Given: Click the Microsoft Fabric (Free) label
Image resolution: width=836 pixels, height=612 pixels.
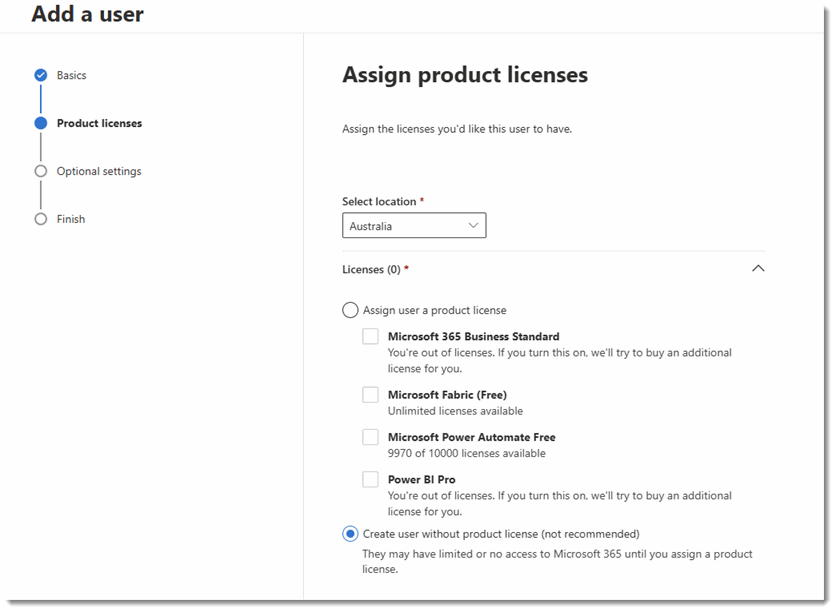Looking at the screenshot, I should click(x=447, y=394).
